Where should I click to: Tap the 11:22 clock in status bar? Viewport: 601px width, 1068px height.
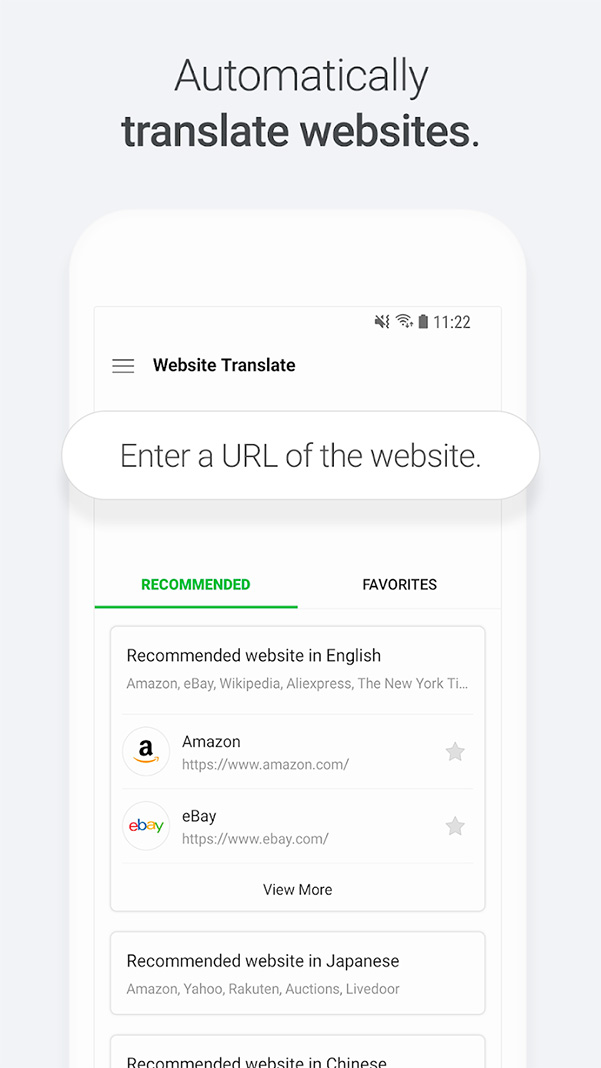coord(452,321)
